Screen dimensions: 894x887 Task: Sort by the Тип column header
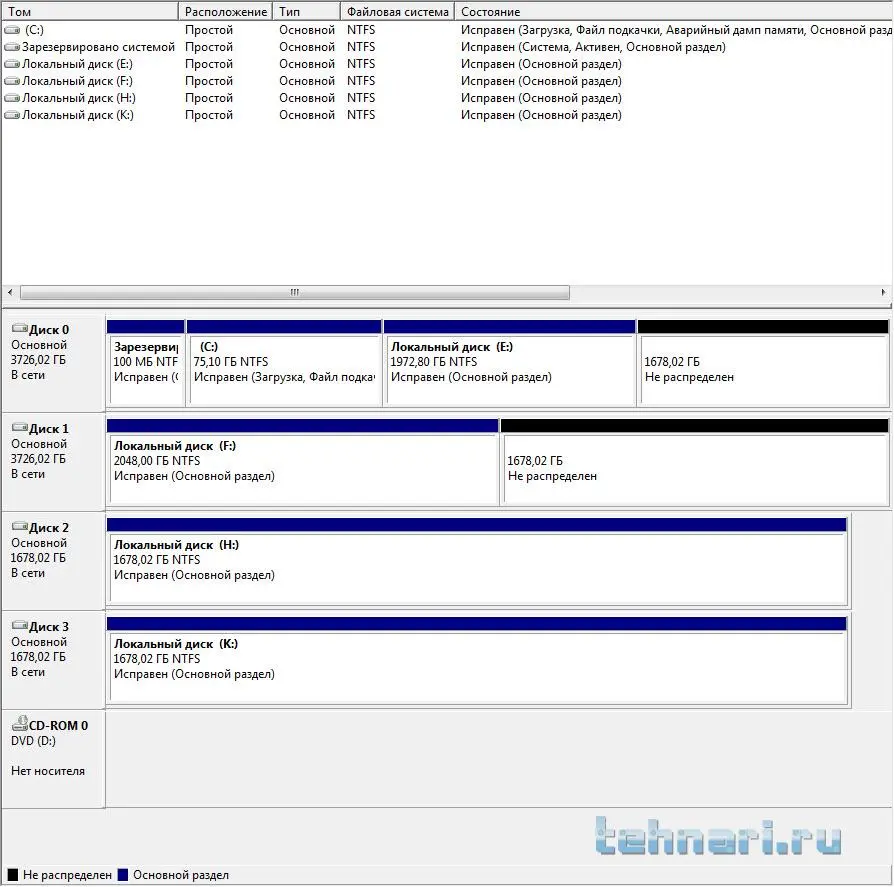[307, 11]
